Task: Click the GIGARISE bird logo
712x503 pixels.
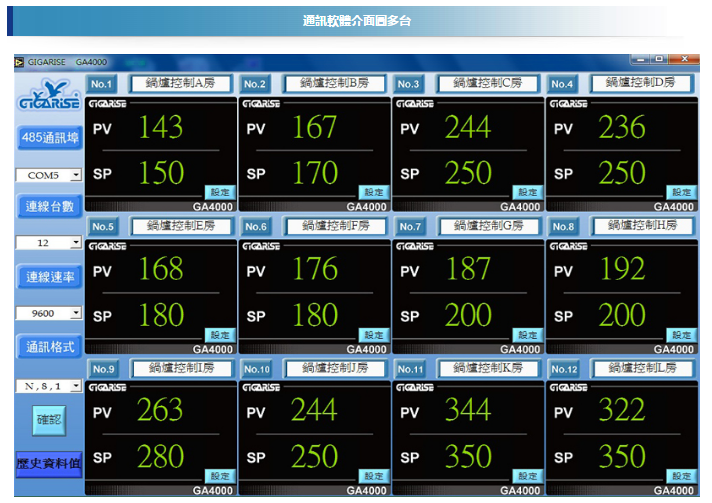Action: click(x=49, y=94)
